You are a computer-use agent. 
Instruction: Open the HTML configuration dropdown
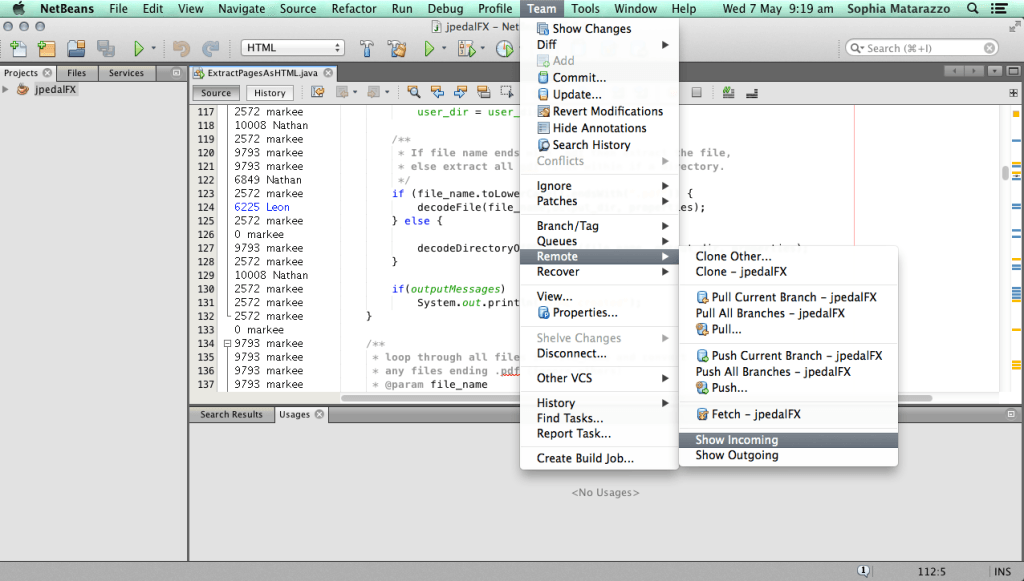292,48
